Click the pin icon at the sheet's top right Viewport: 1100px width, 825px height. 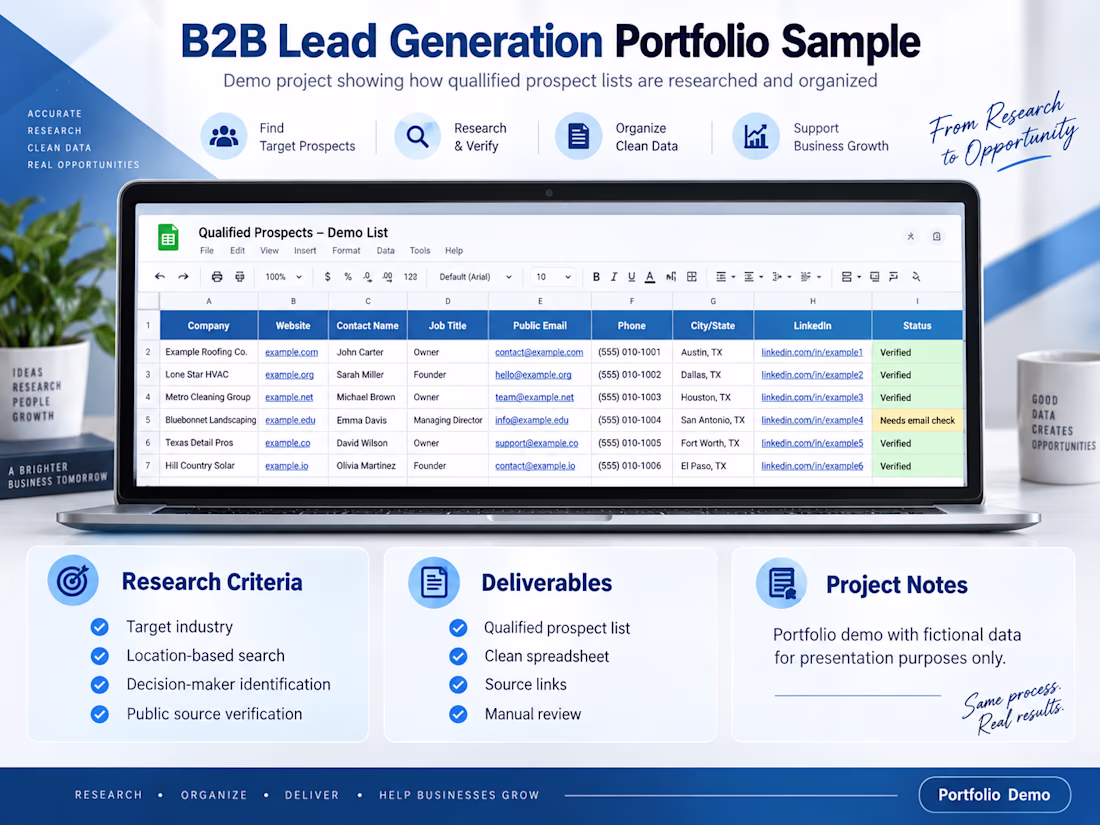tap(911, 236)
